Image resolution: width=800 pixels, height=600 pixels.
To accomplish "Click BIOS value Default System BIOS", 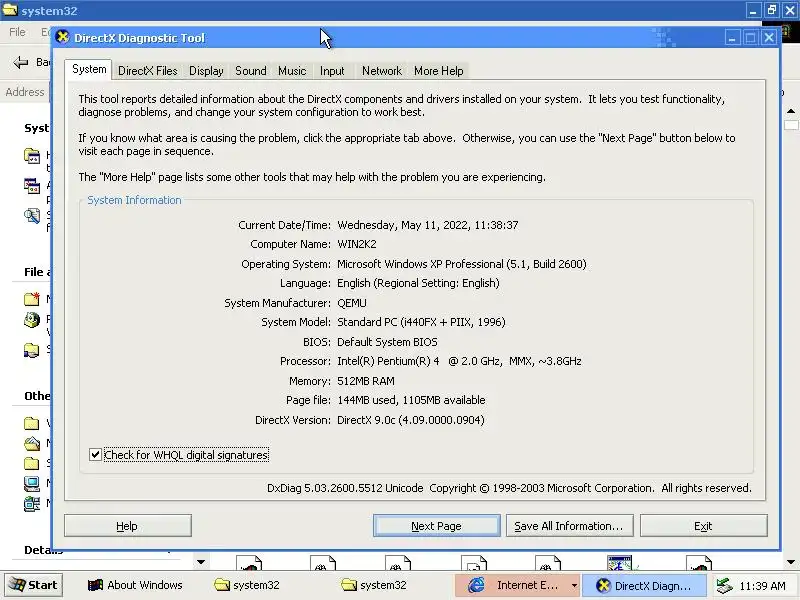I will point(387,342).
